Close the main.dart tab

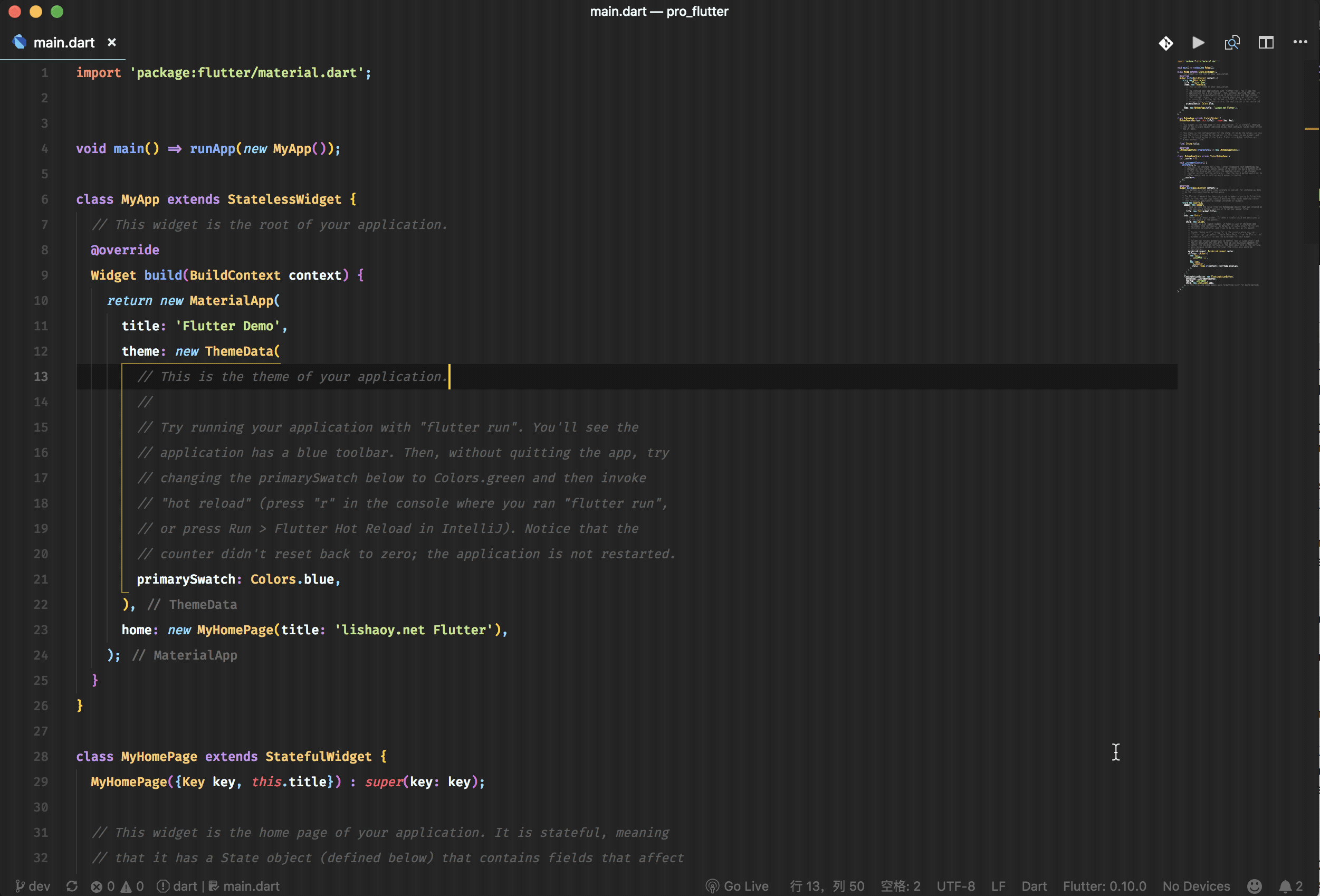(112, 43)
